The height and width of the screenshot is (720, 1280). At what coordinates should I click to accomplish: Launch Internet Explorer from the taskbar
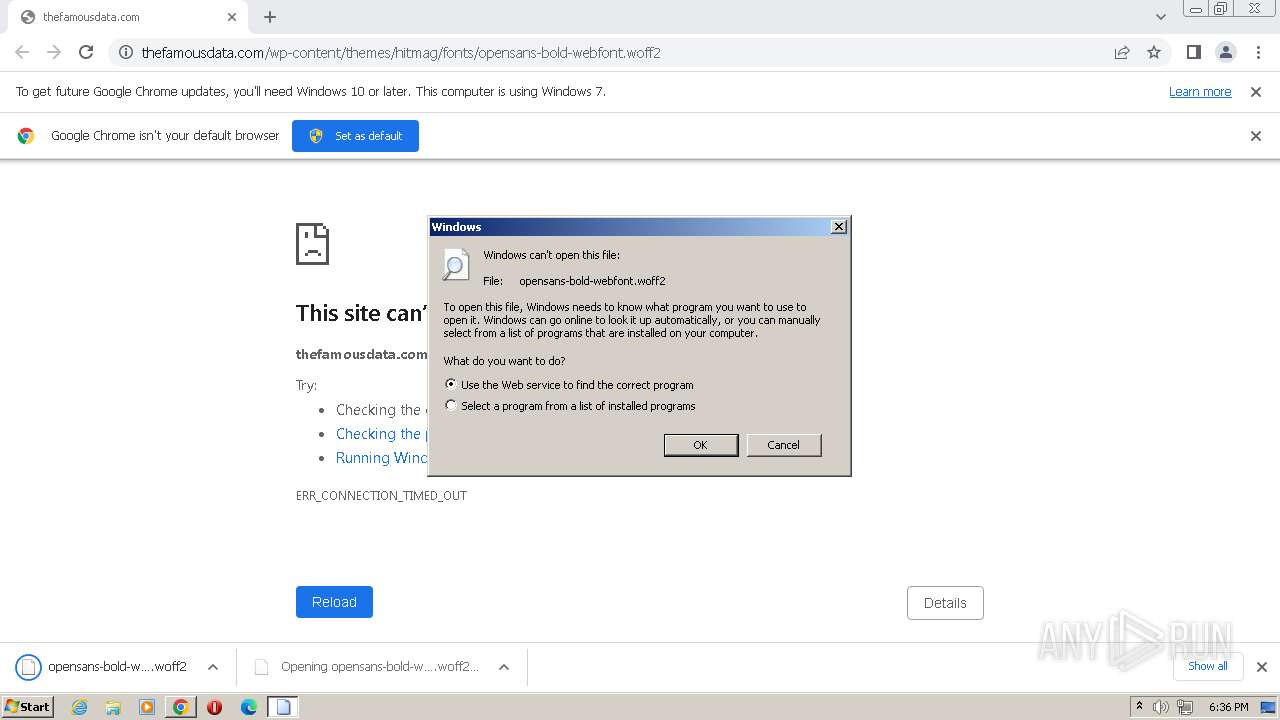pos(80,707)
